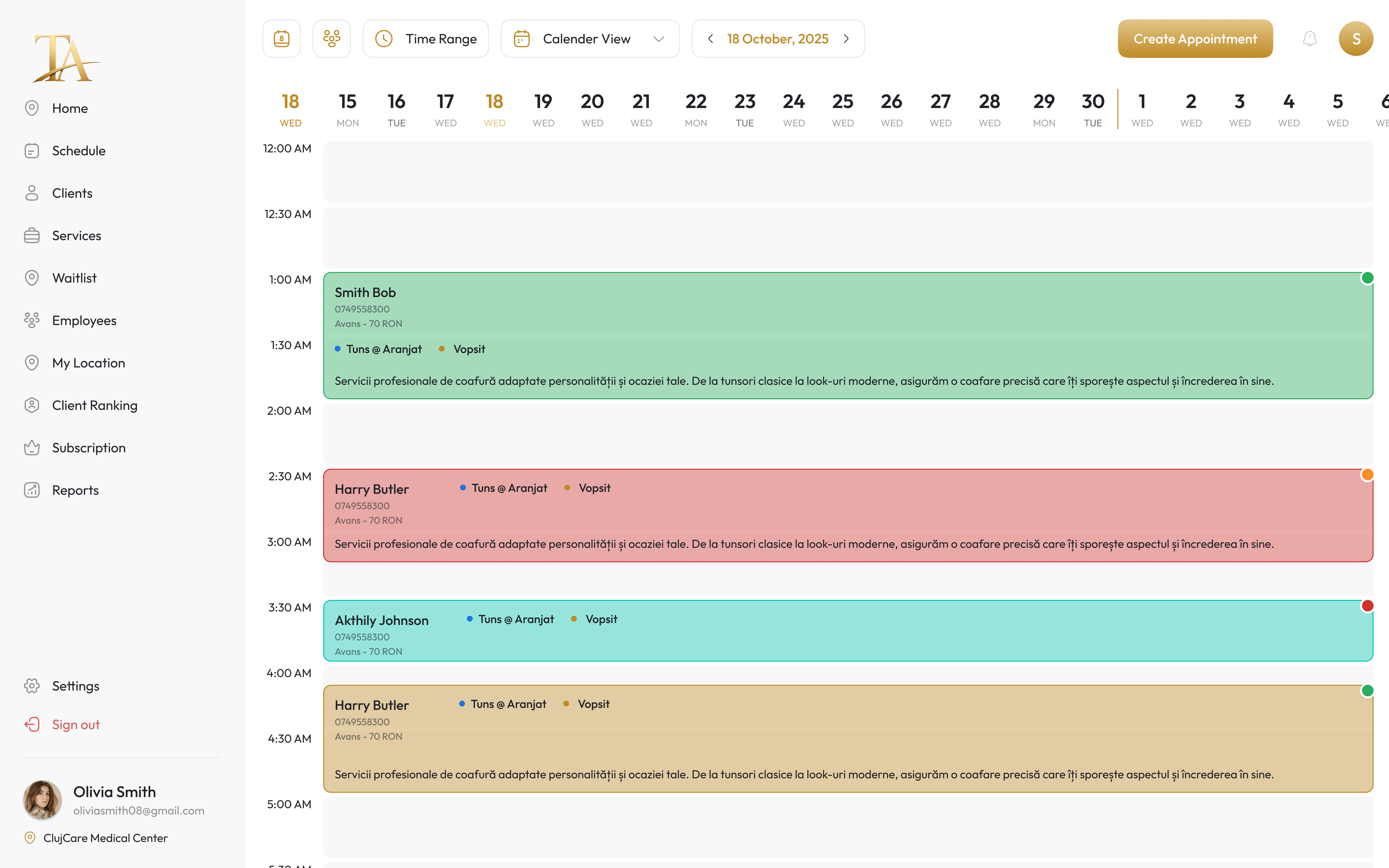
Task: Click Sign out link
Action: [62, 725]
